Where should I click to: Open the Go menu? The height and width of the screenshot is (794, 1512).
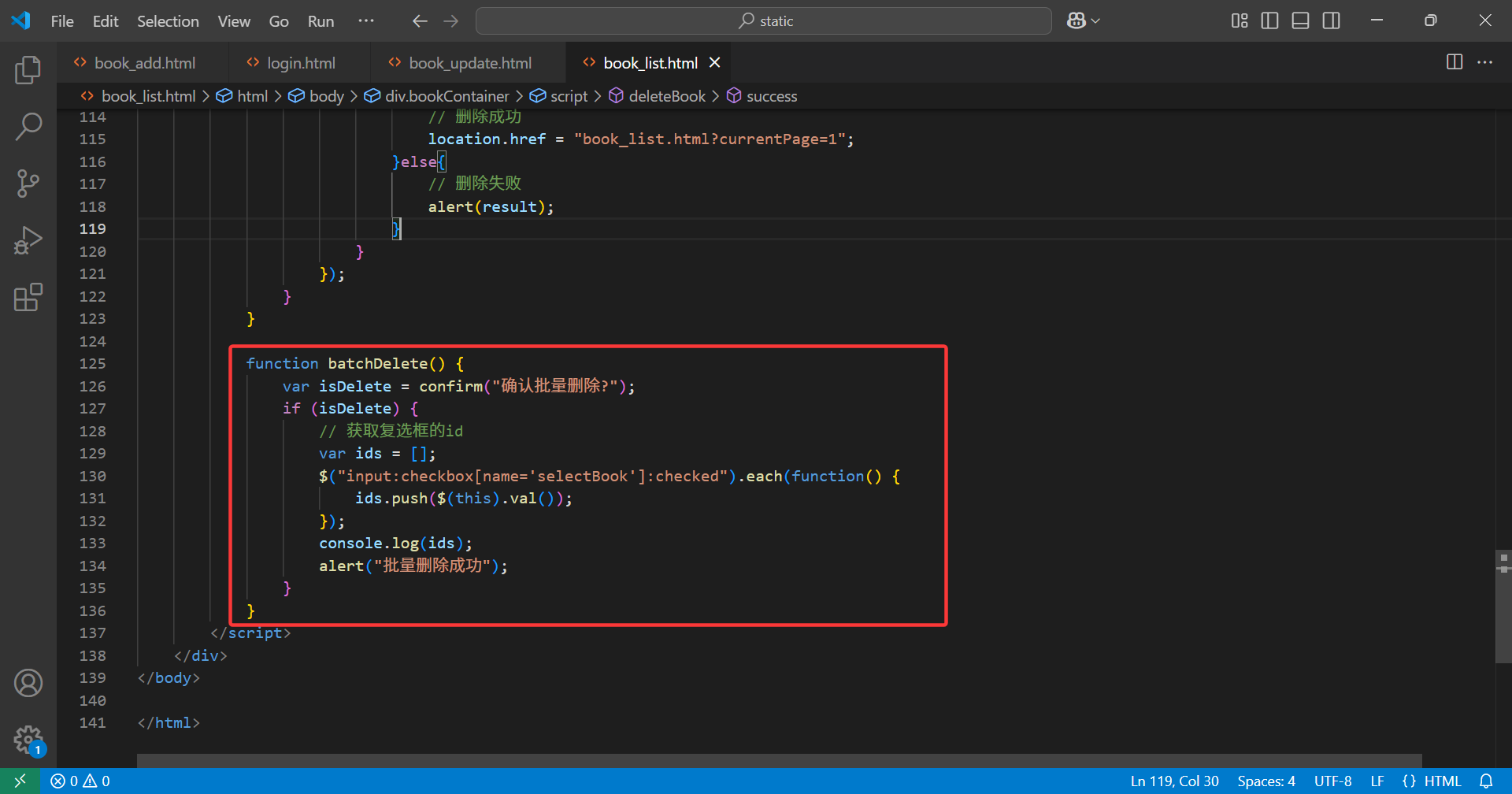pos(279,21)
